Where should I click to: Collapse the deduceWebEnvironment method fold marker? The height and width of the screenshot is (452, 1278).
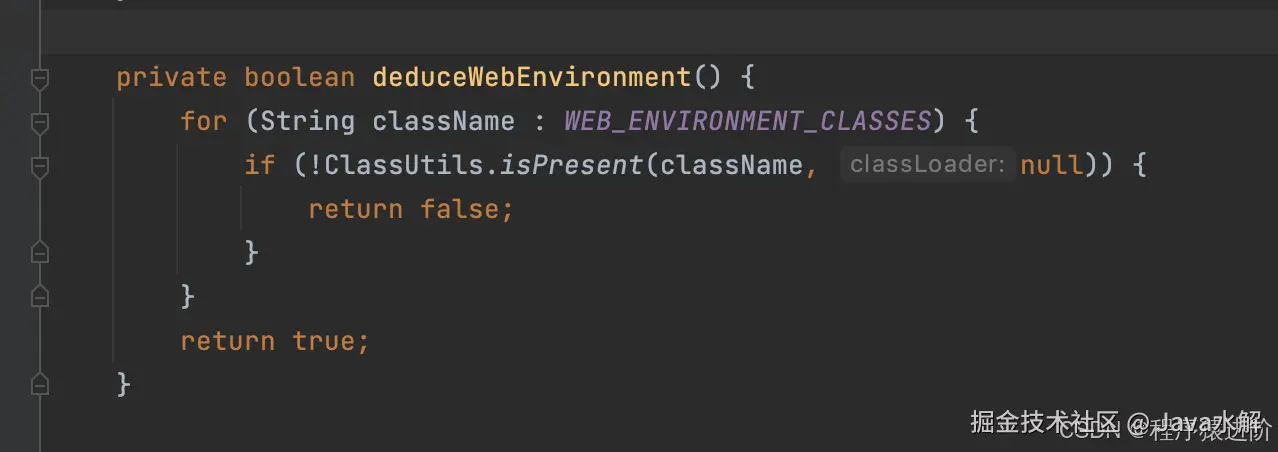pos(40,78)
